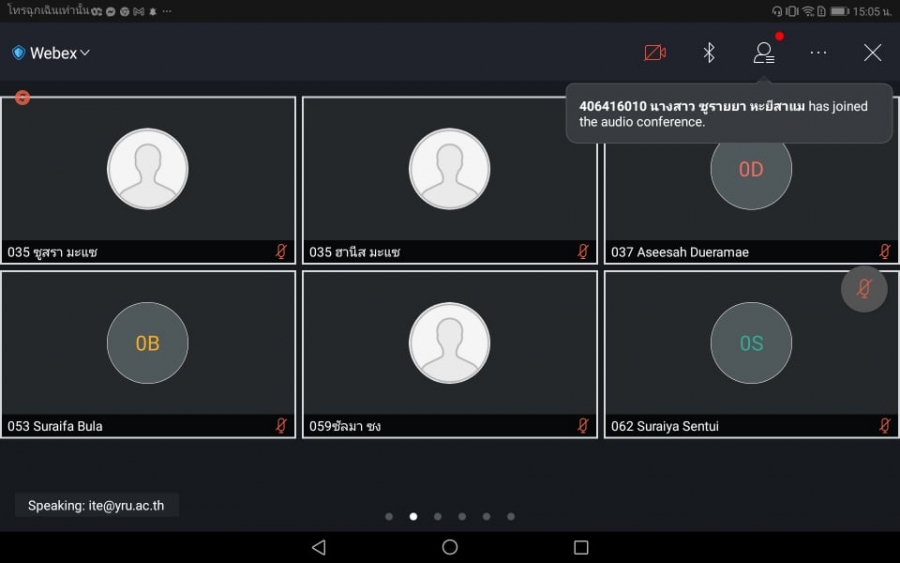This screenshot has height=563, width=900.
Task: Tap the Webex shield security icon
Action: (x=18, y=53)
